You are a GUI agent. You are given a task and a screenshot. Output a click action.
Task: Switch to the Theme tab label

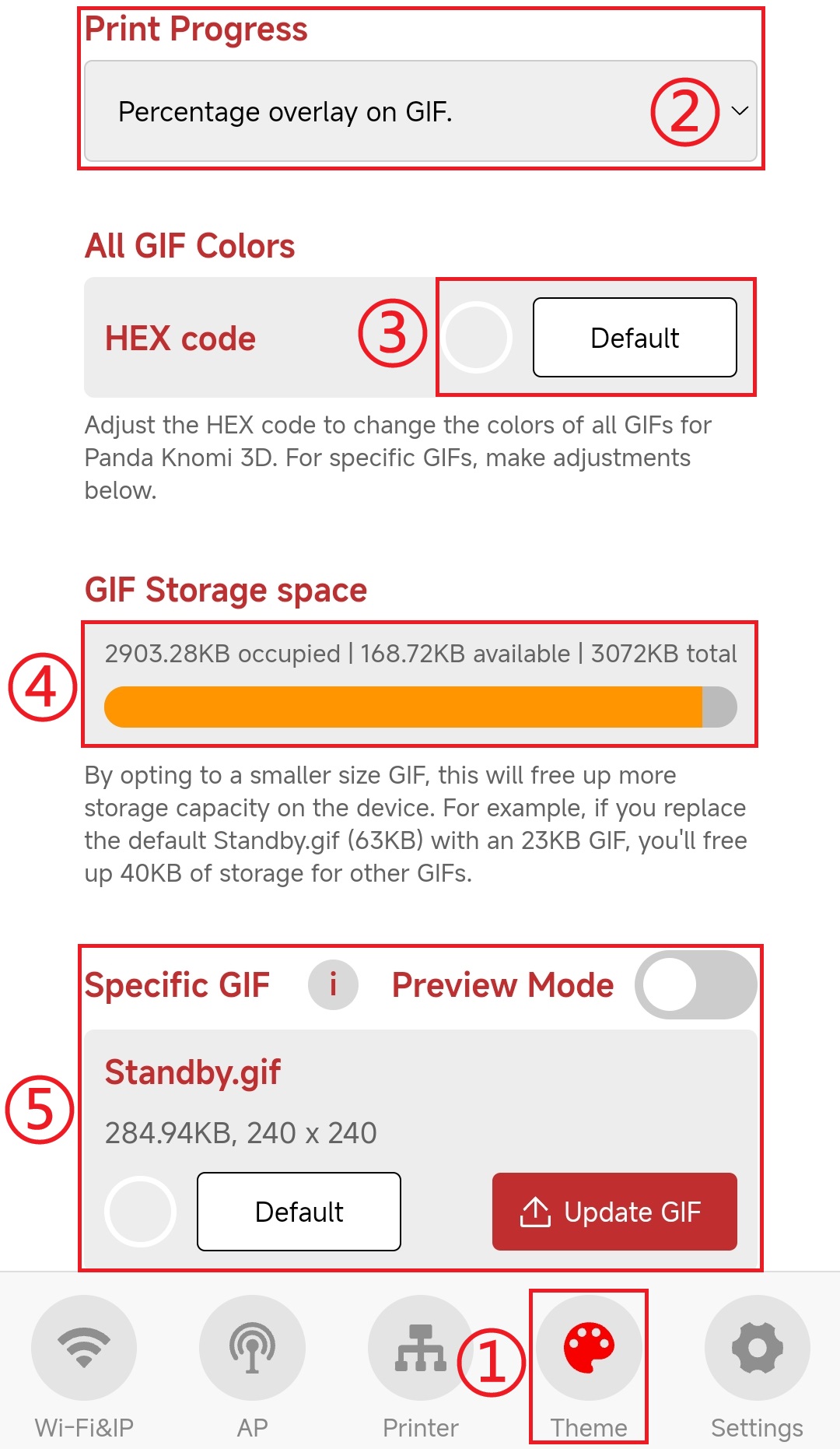coord(589,1427)
